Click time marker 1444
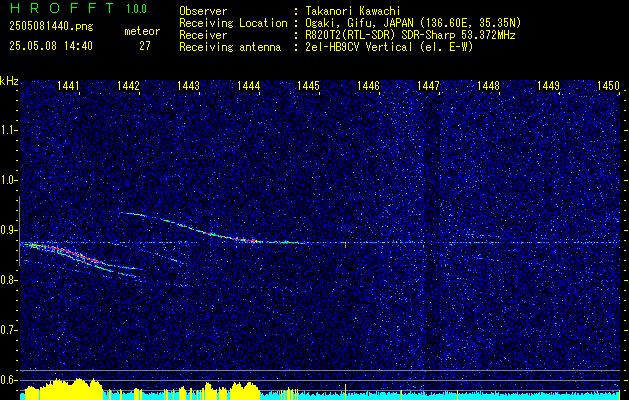 [x=249, y=85]
